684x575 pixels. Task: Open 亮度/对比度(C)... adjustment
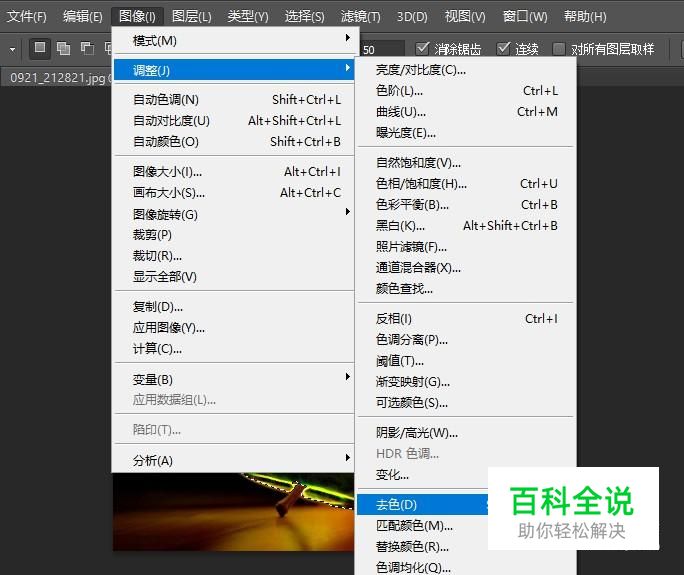click(x=465, y=70)
